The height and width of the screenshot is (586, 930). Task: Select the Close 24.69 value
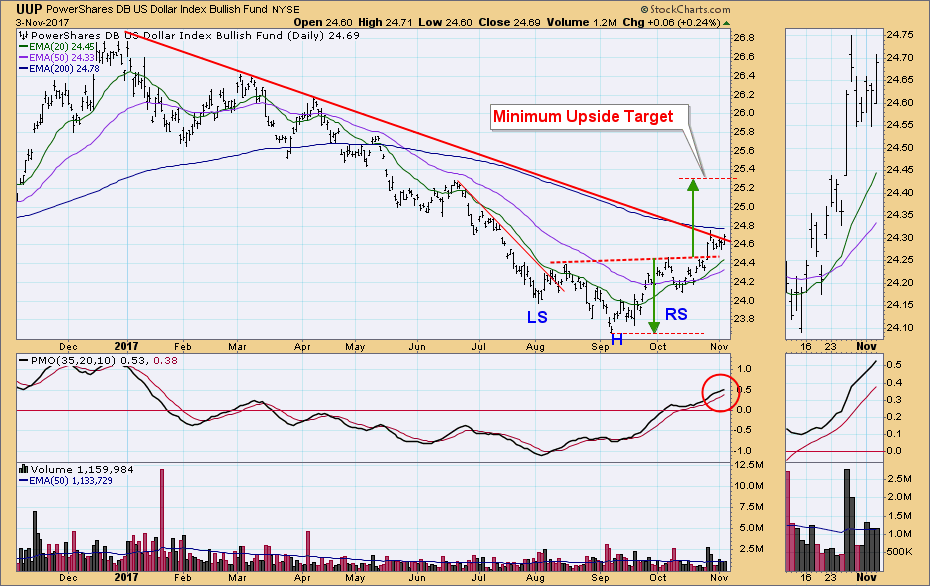[x=508, y=23]
